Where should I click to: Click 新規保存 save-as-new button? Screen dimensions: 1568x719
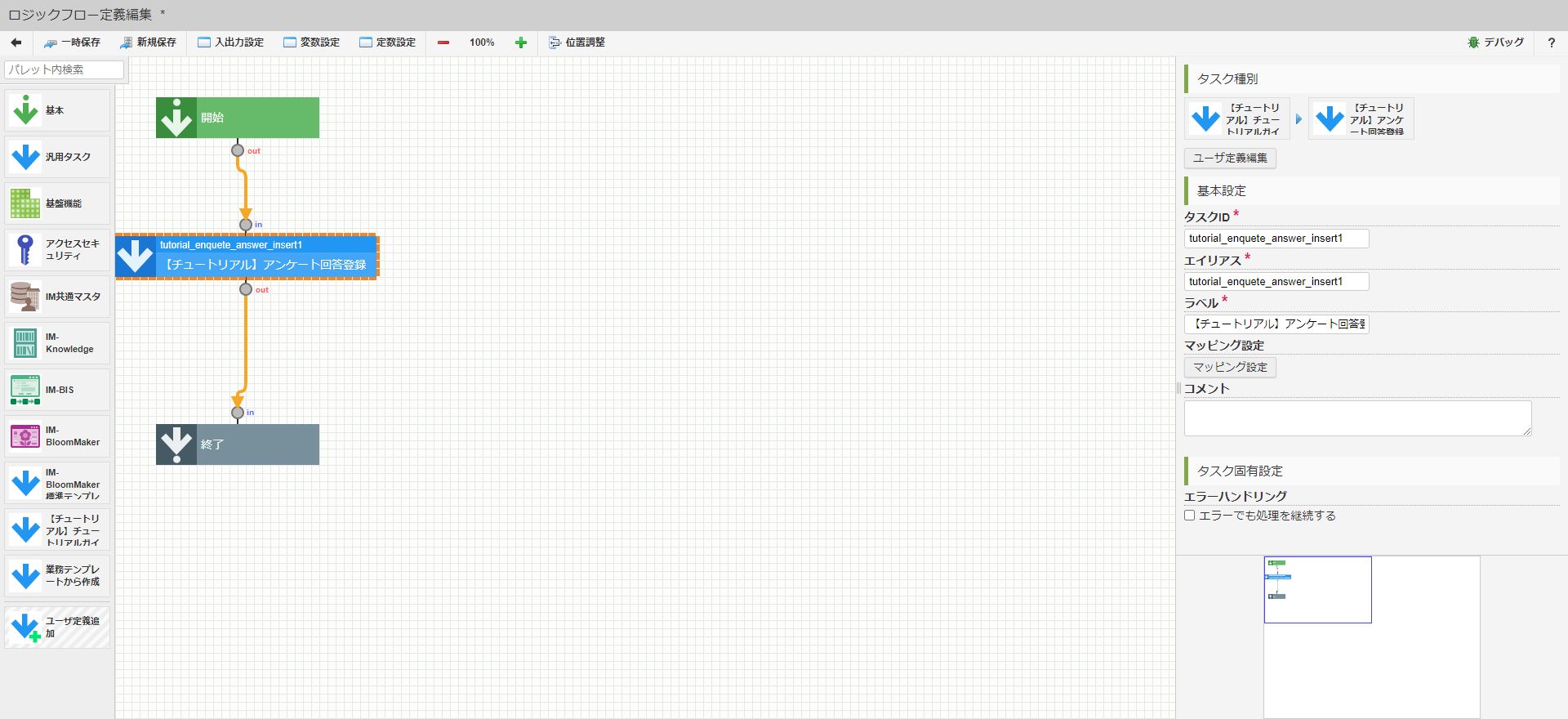(x=149, y=42)
